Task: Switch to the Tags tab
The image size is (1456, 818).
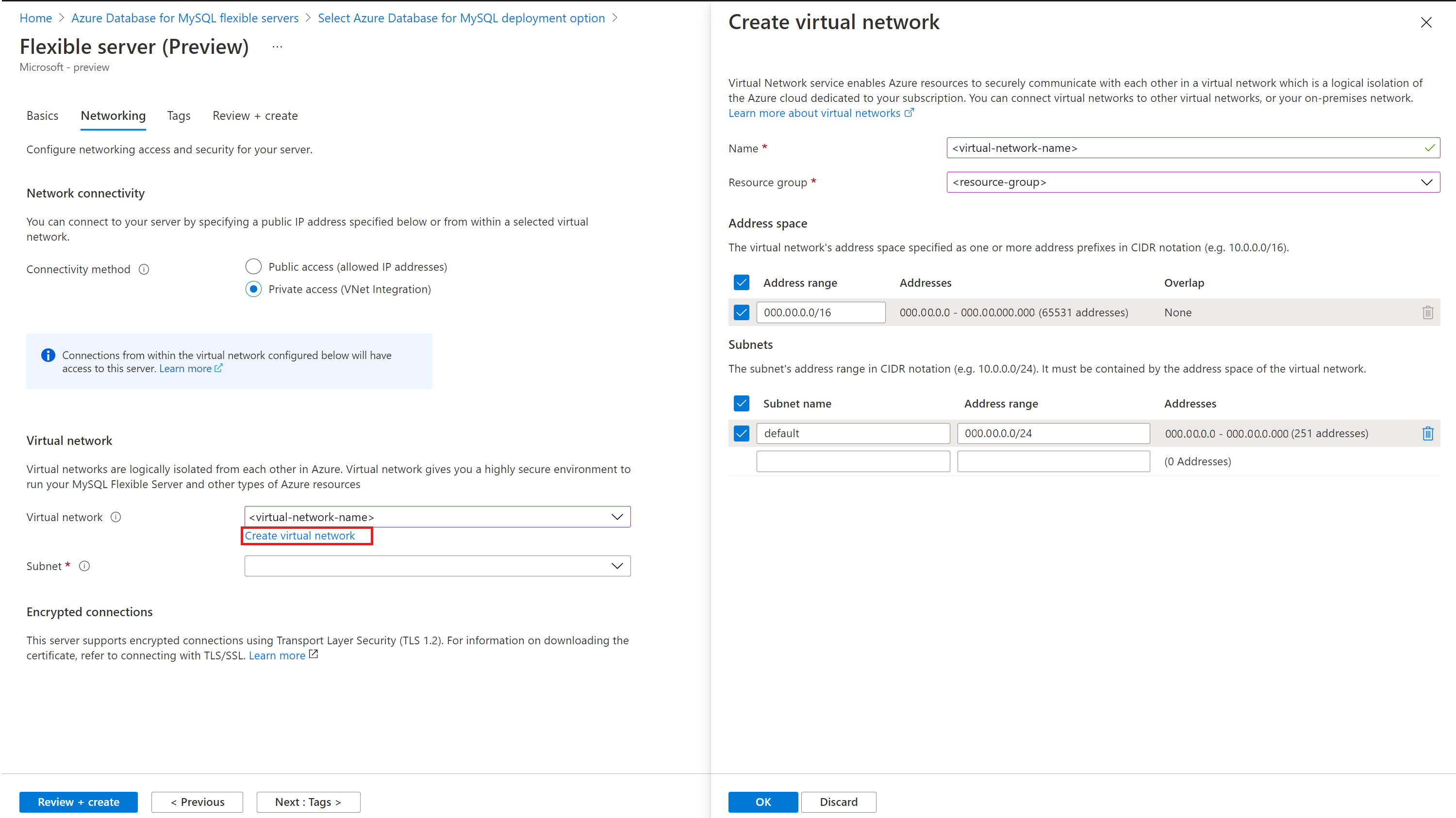Action: (178, 115)
